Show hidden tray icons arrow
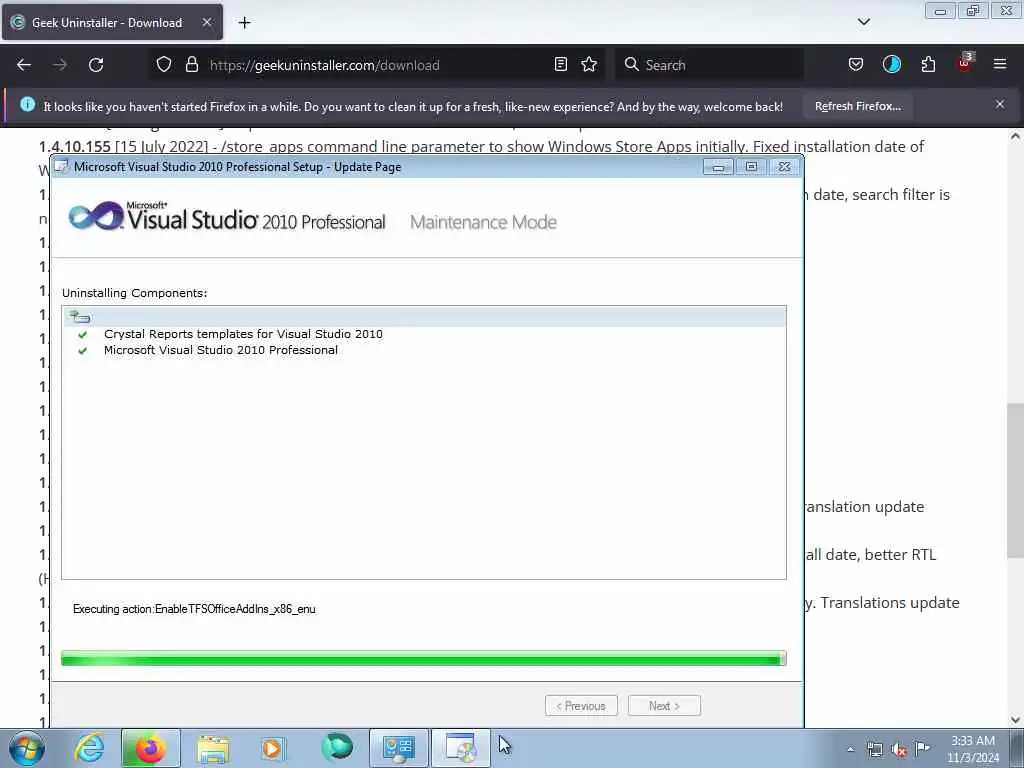 (x=850, y=750)
